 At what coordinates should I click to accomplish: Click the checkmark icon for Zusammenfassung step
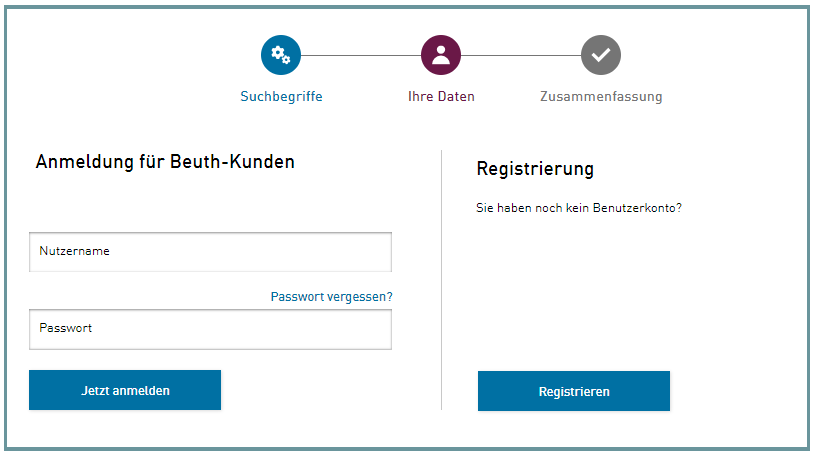[601, 55]
